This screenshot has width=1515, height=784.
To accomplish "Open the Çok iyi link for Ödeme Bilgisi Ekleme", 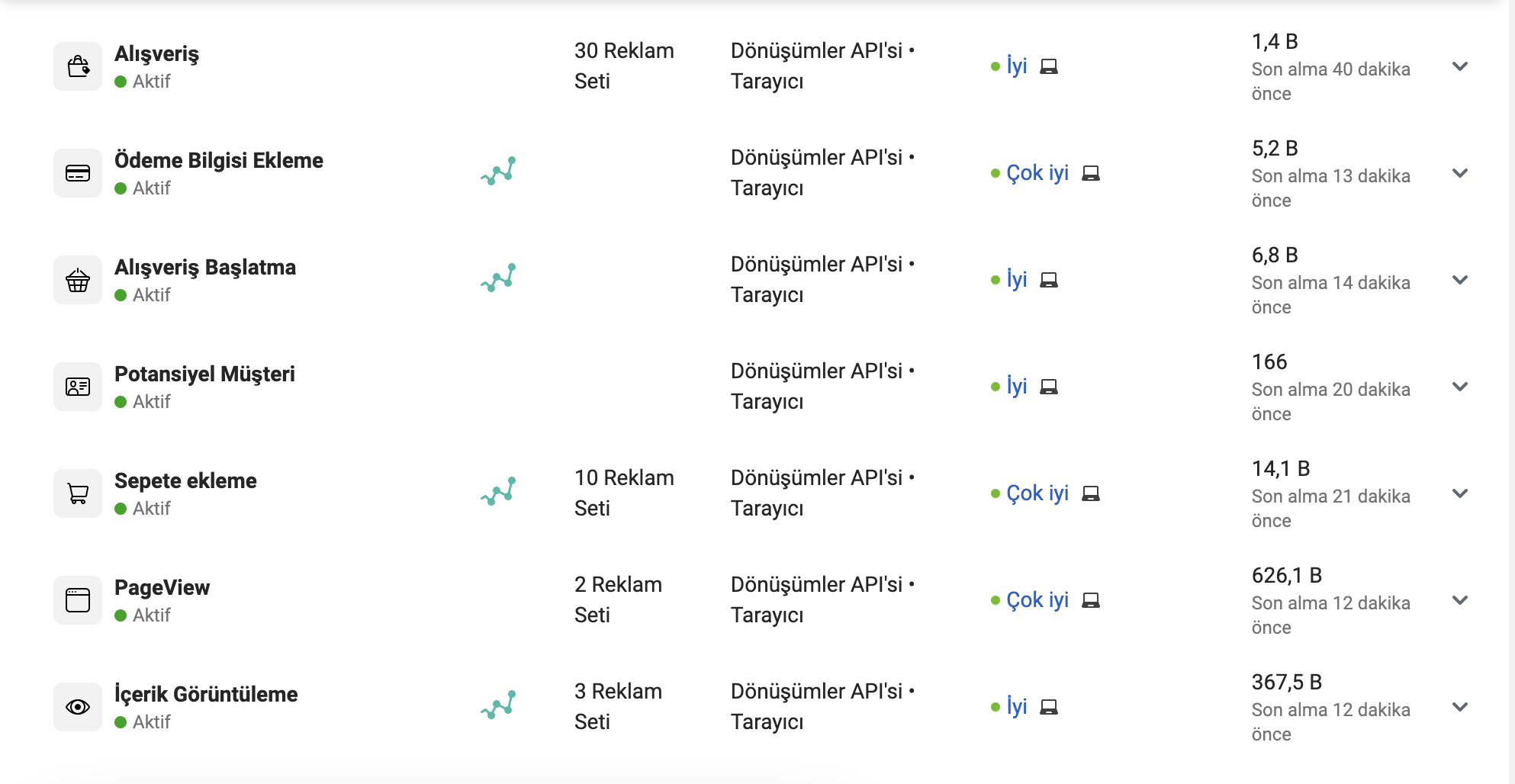I will coord(1037,173).
